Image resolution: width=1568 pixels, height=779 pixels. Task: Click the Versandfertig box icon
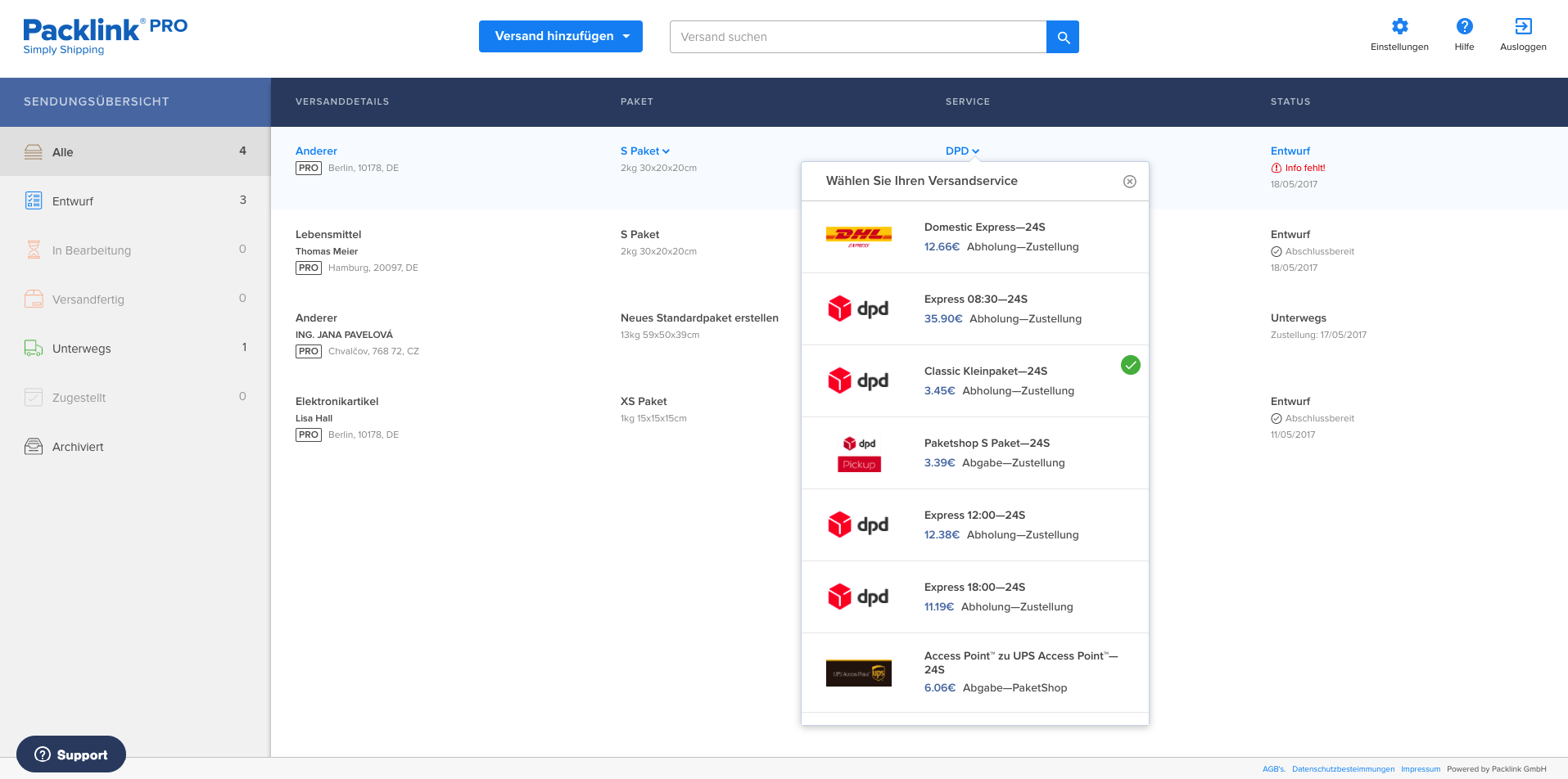[34, 299]
